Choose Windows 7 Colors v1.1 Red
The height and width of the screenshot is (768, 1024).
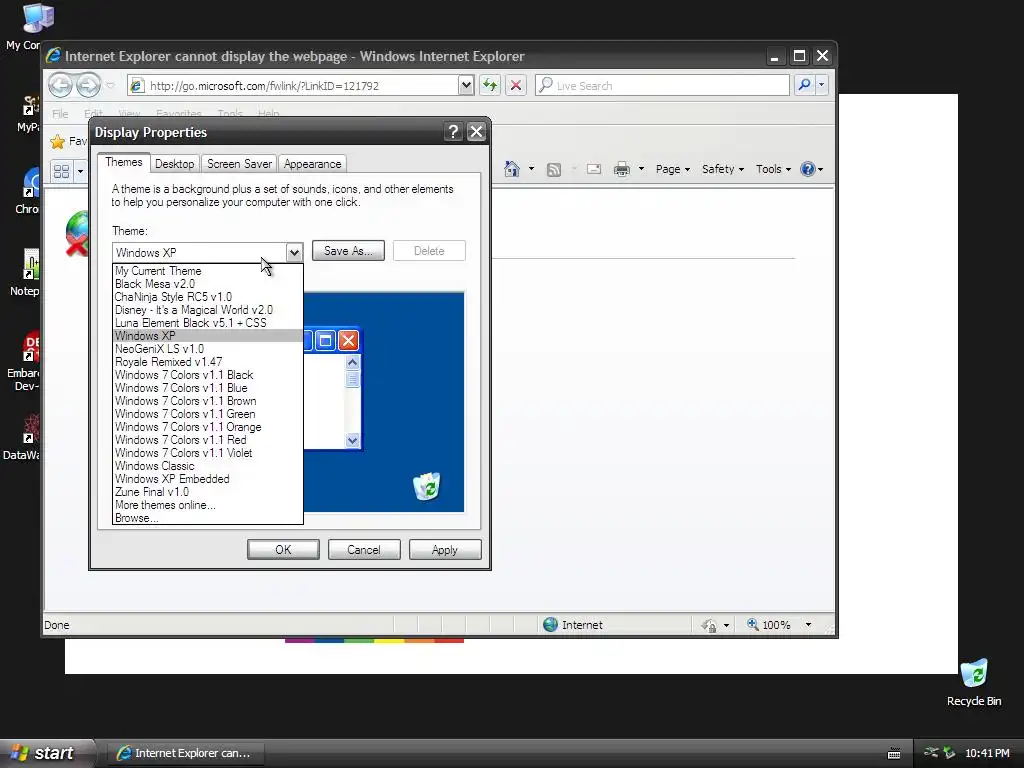[208, 440]
